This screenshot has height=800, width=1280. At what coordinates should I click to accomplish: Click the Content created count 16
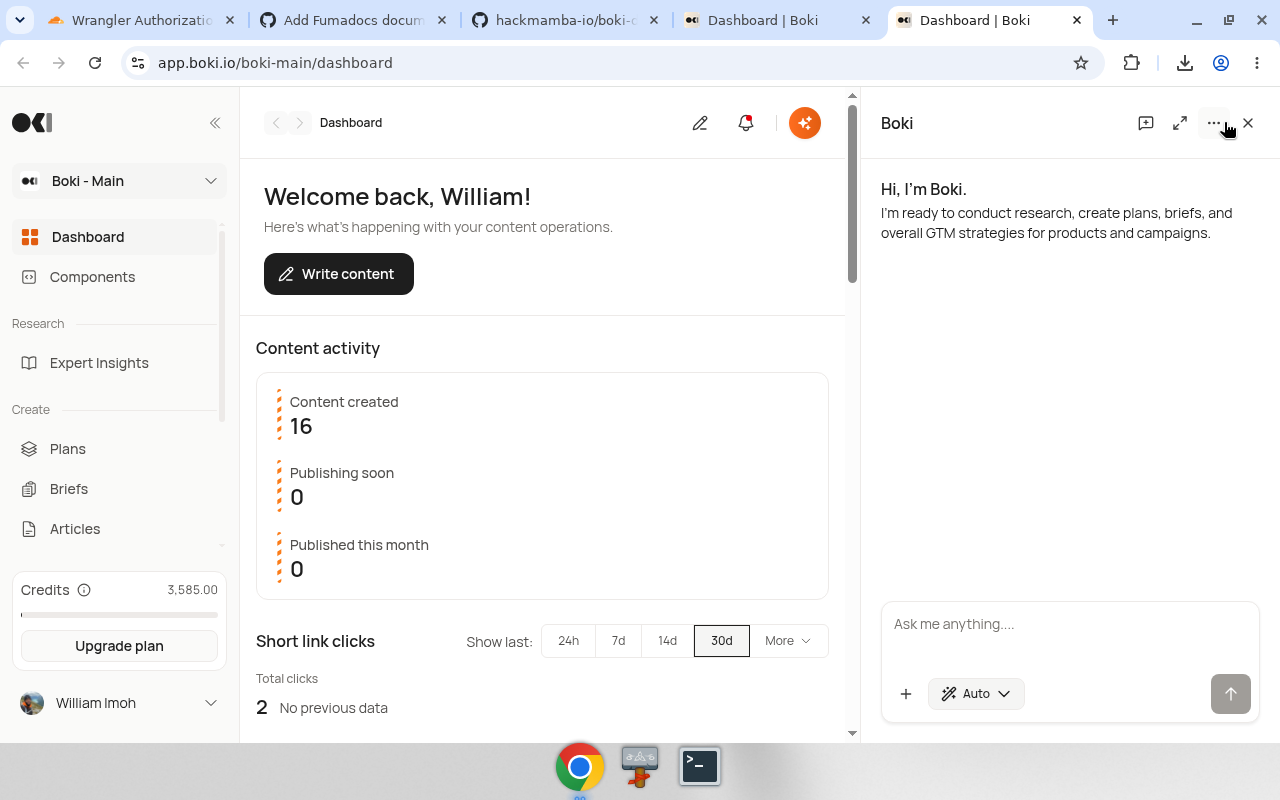[x=301, y=426]
